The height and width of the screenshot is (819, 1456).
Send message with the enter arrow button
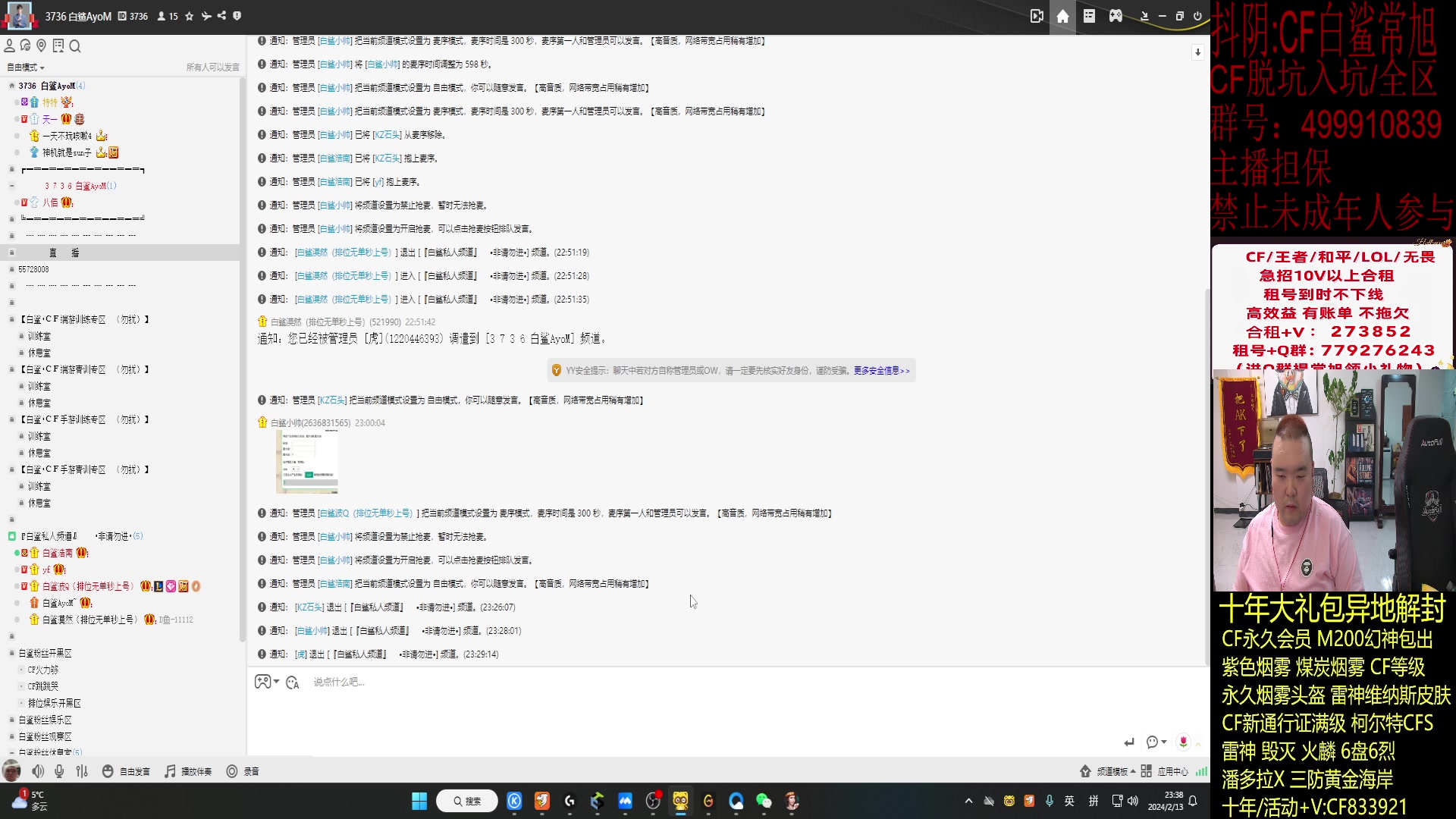click(x=1129, y=742)
